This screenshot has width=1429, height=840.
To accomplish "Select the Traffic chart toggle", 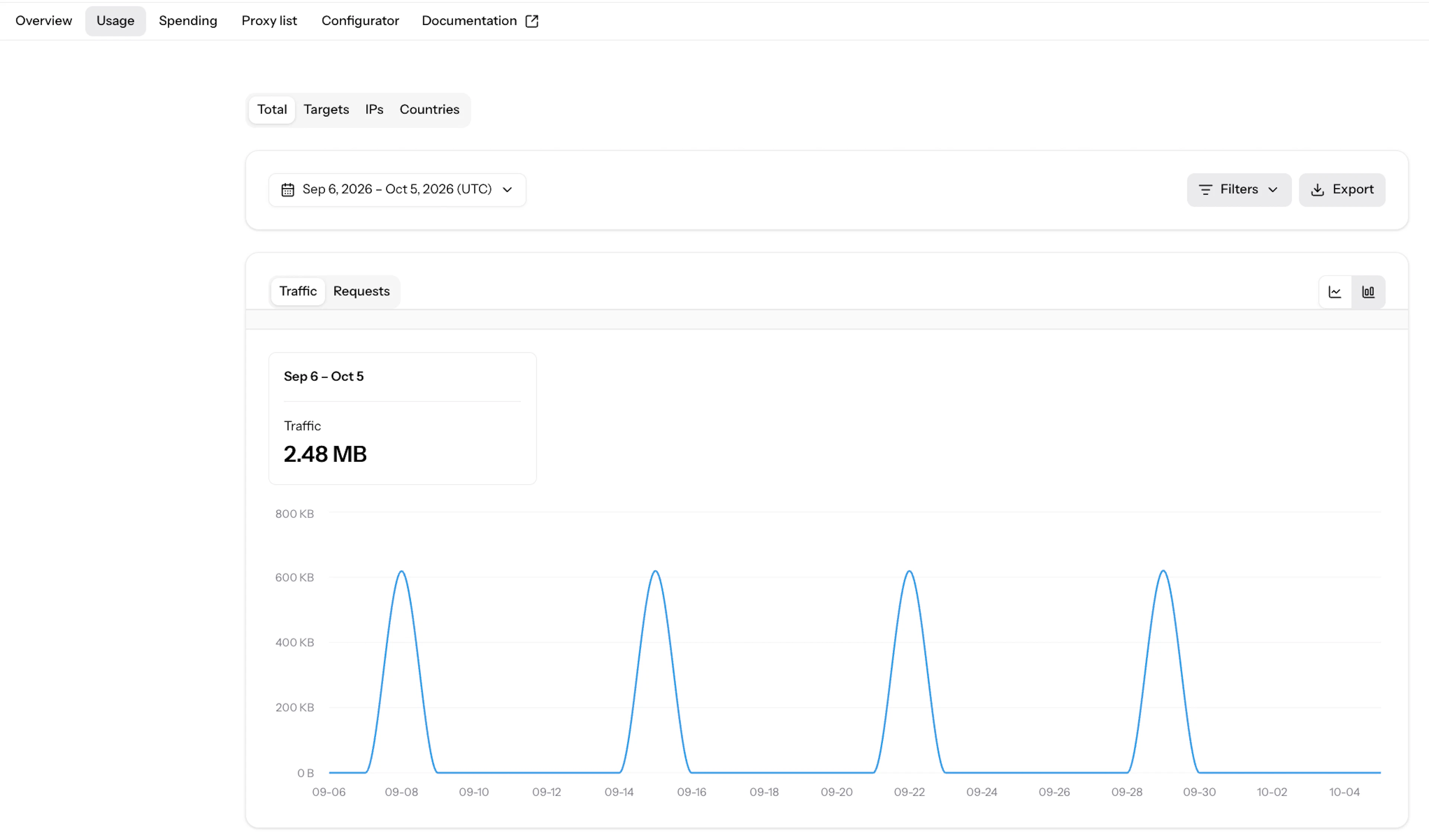I will pyautogui.click(x=298, y=291).
